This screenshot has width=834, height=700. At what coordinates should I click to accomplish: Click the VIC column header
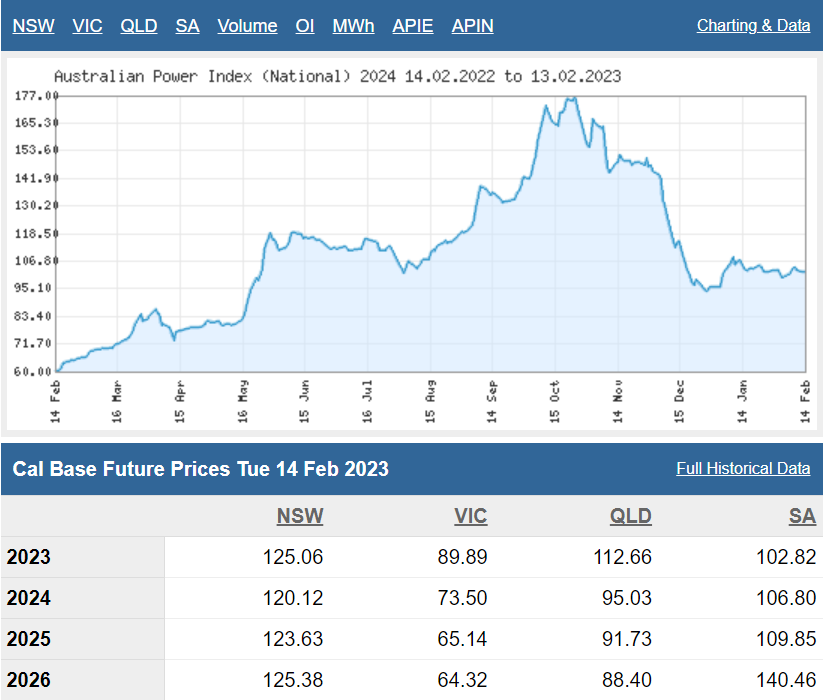click(x=470, y=516)
